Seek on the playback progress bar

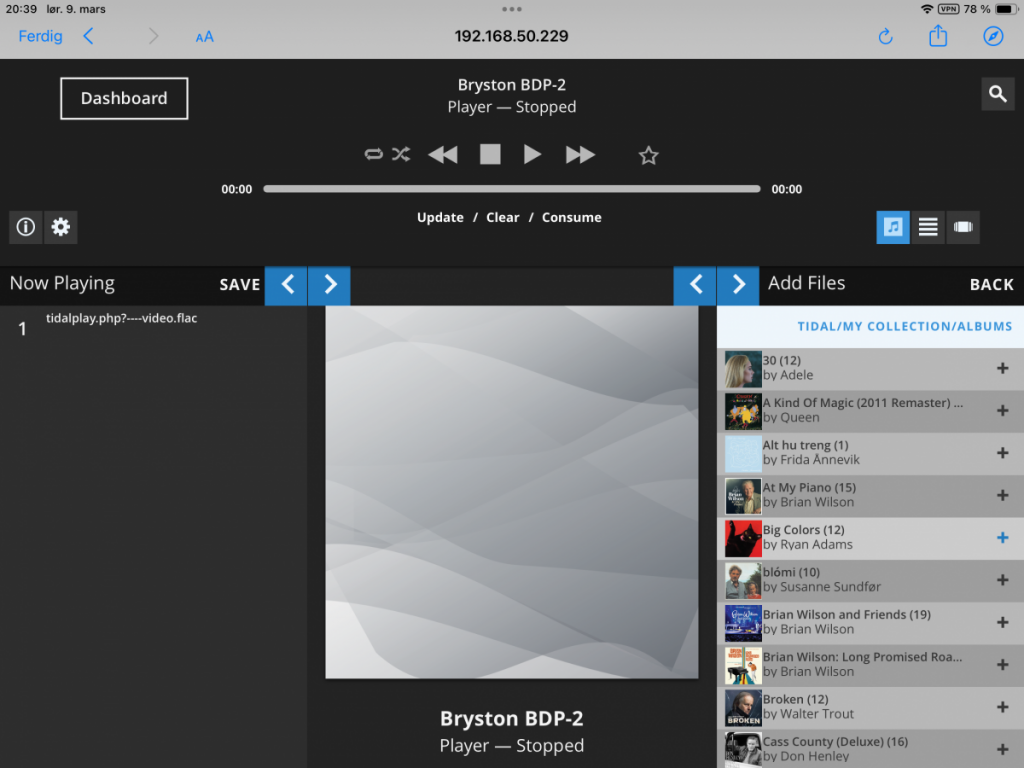click(x=511, y=189)
